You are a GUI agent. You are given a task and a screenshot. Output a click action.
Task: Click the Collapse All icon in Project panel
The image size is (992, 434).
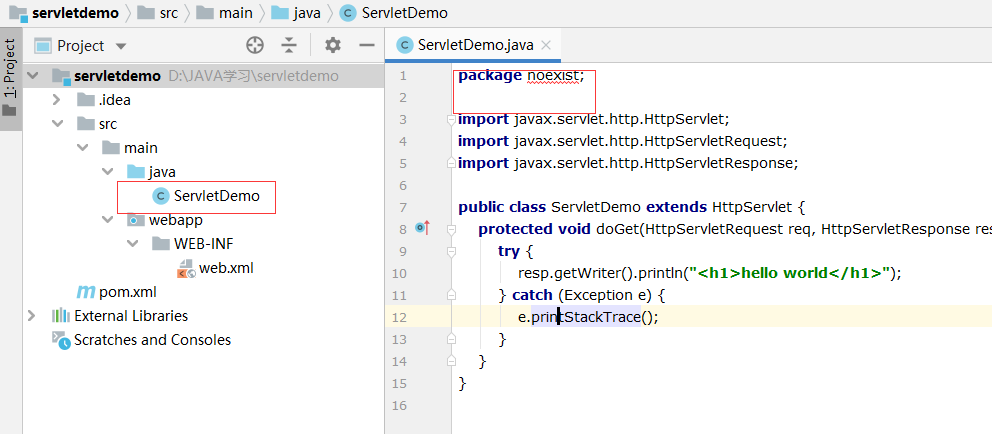289,45
